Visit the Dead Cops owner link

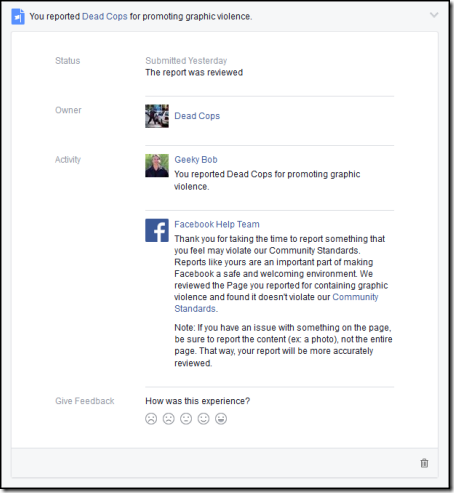coord(197,116)
